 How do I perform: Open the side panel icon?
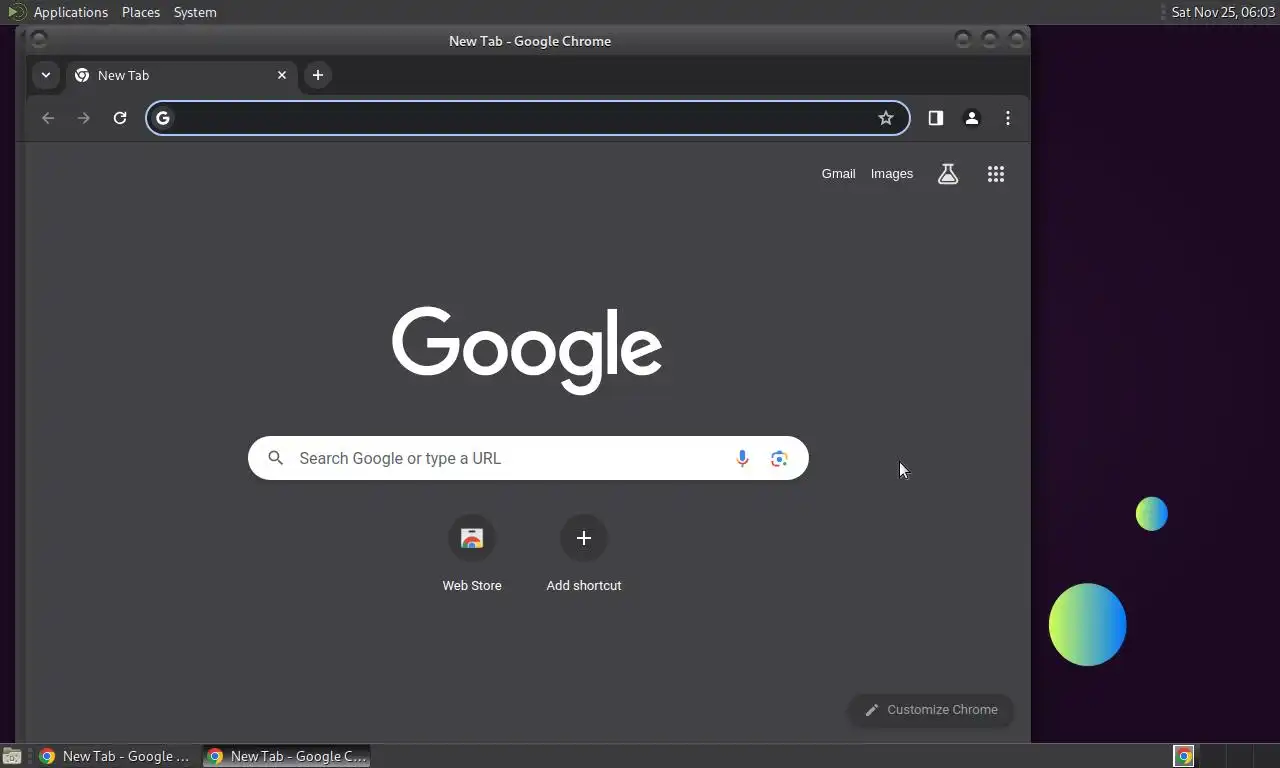936,118
